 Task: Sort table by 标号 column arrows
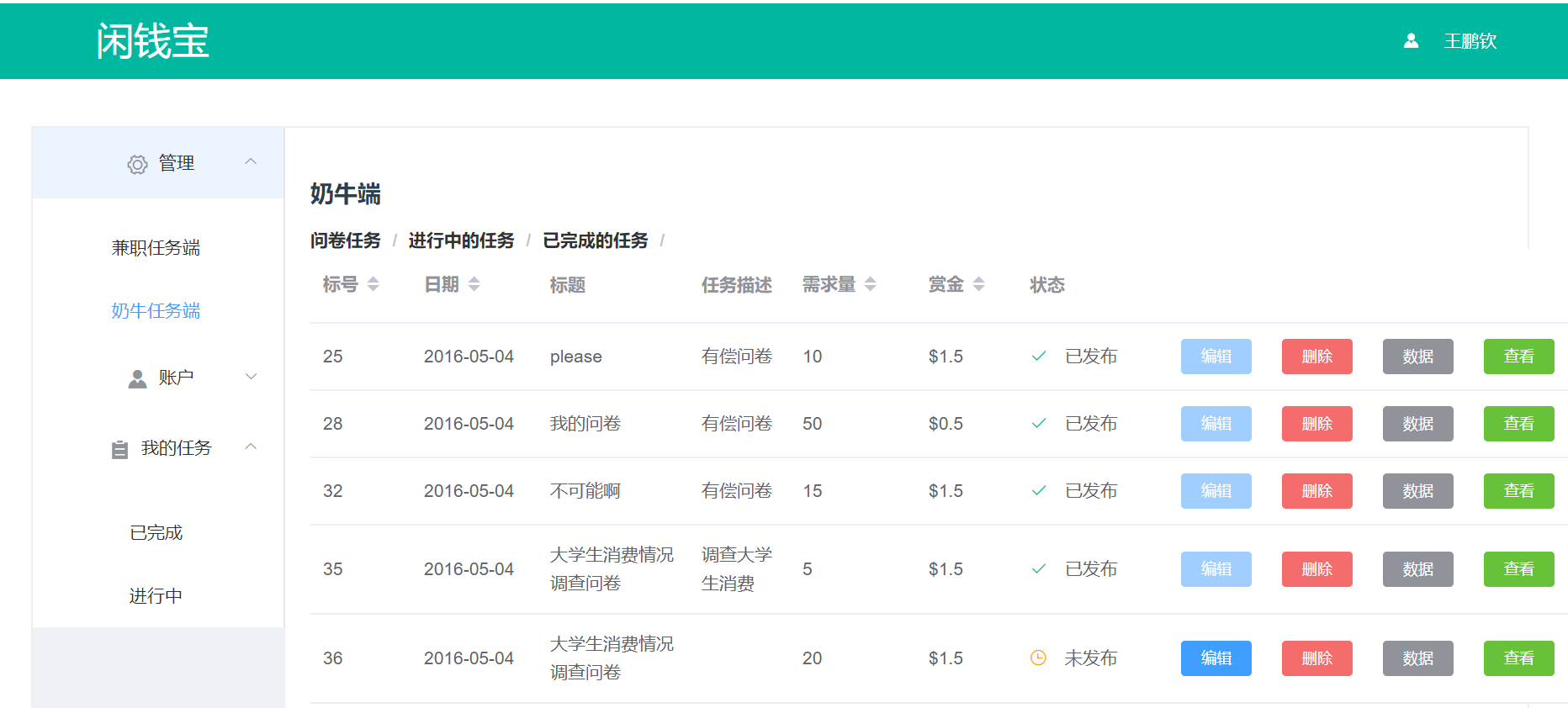click(x=373, y=284)
